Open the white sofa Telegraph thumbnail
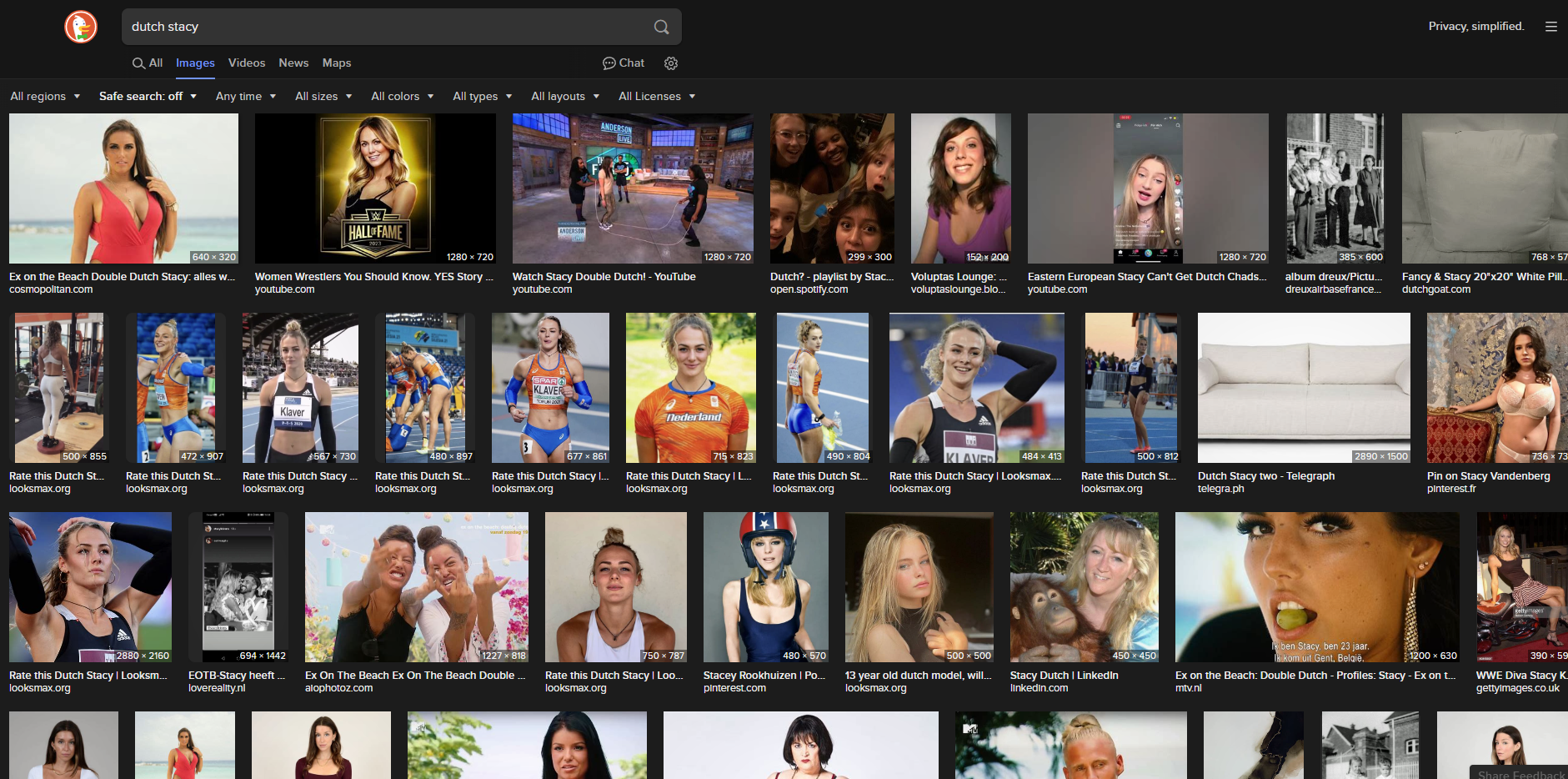Image resolution: width=1568 pixels, height=779 pixels. pyautogui.click(x=1304, y=388)
